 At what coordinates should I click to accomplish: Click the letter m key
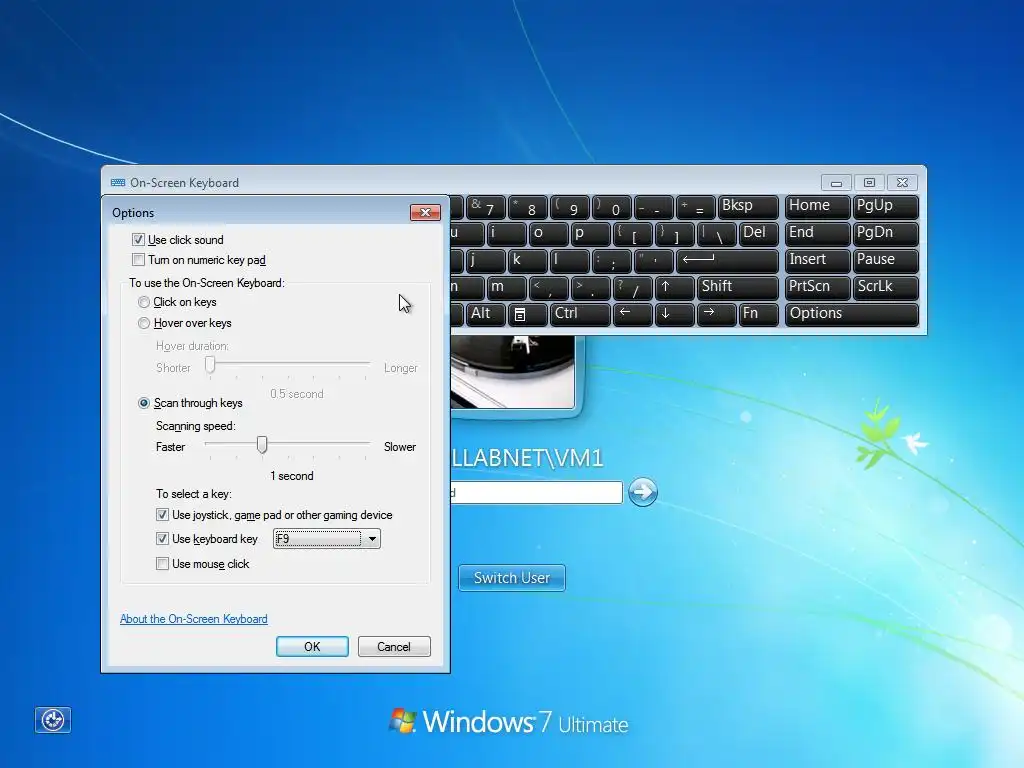click(x=507, y=287)
